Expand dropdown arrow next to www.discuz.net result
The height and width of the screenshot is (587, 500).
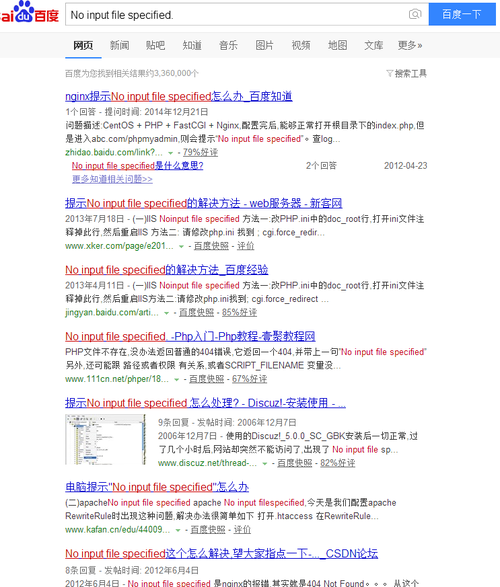click(265, 463)
